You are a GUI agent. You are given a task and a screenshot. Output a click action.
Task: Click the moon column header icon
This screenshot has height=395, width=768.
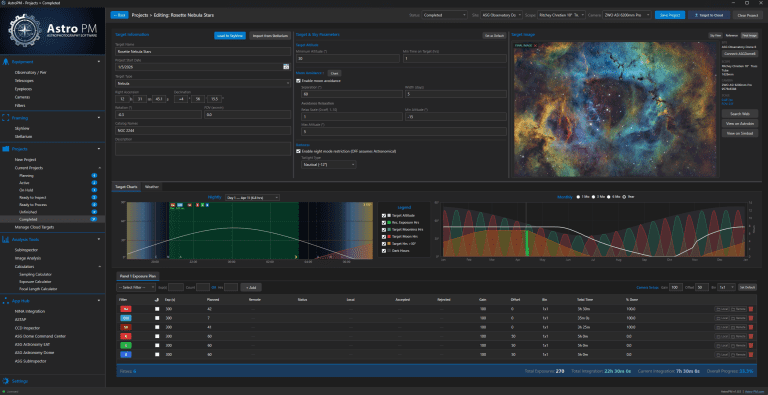pyautogui.click(x=157, y=299)
